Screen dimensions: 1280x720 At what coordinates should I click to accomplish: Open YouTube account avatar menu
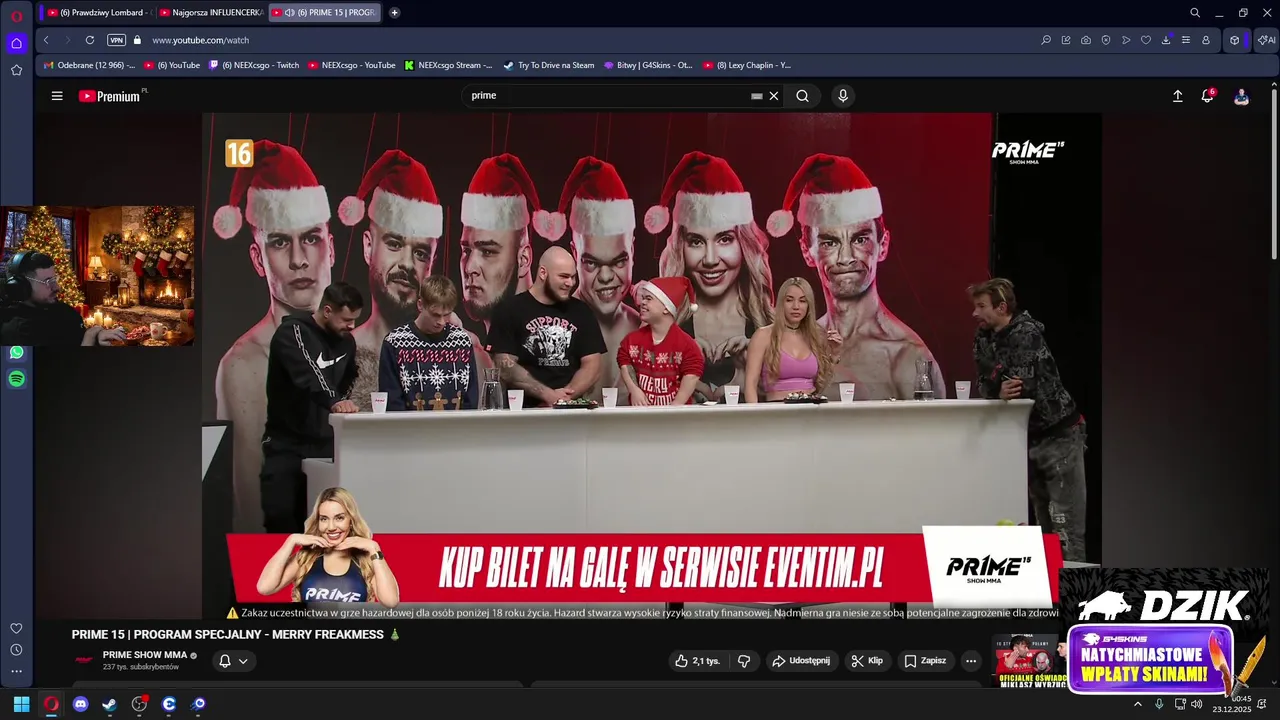point(1241,96)
